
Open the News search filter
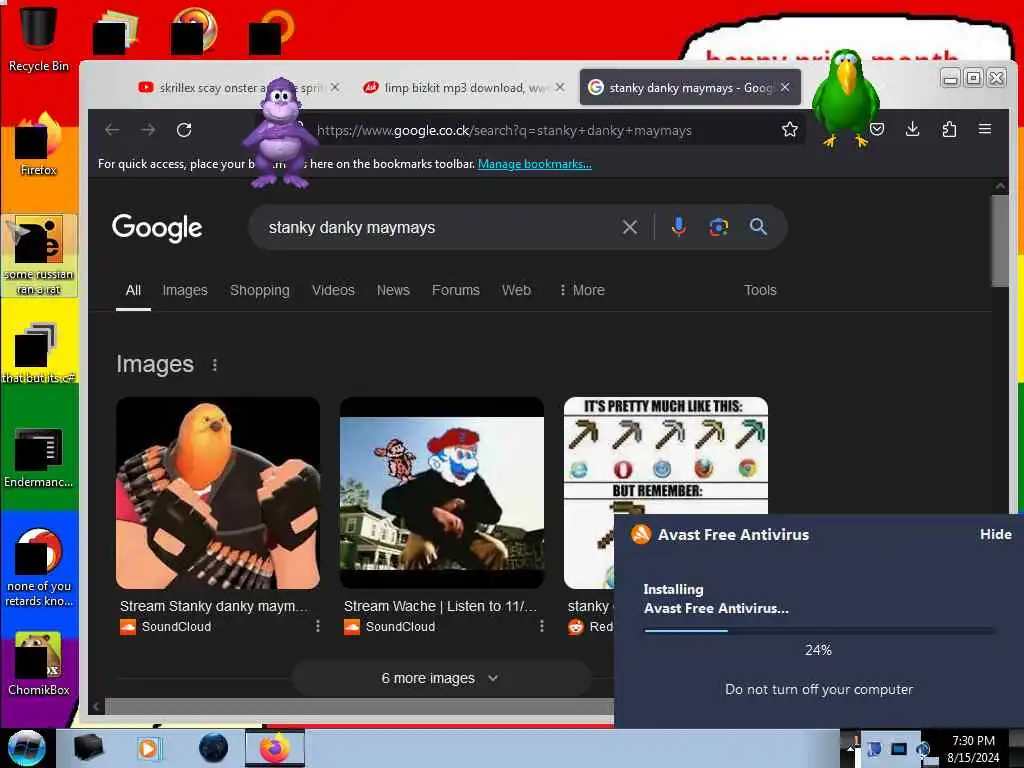point(393,290)
